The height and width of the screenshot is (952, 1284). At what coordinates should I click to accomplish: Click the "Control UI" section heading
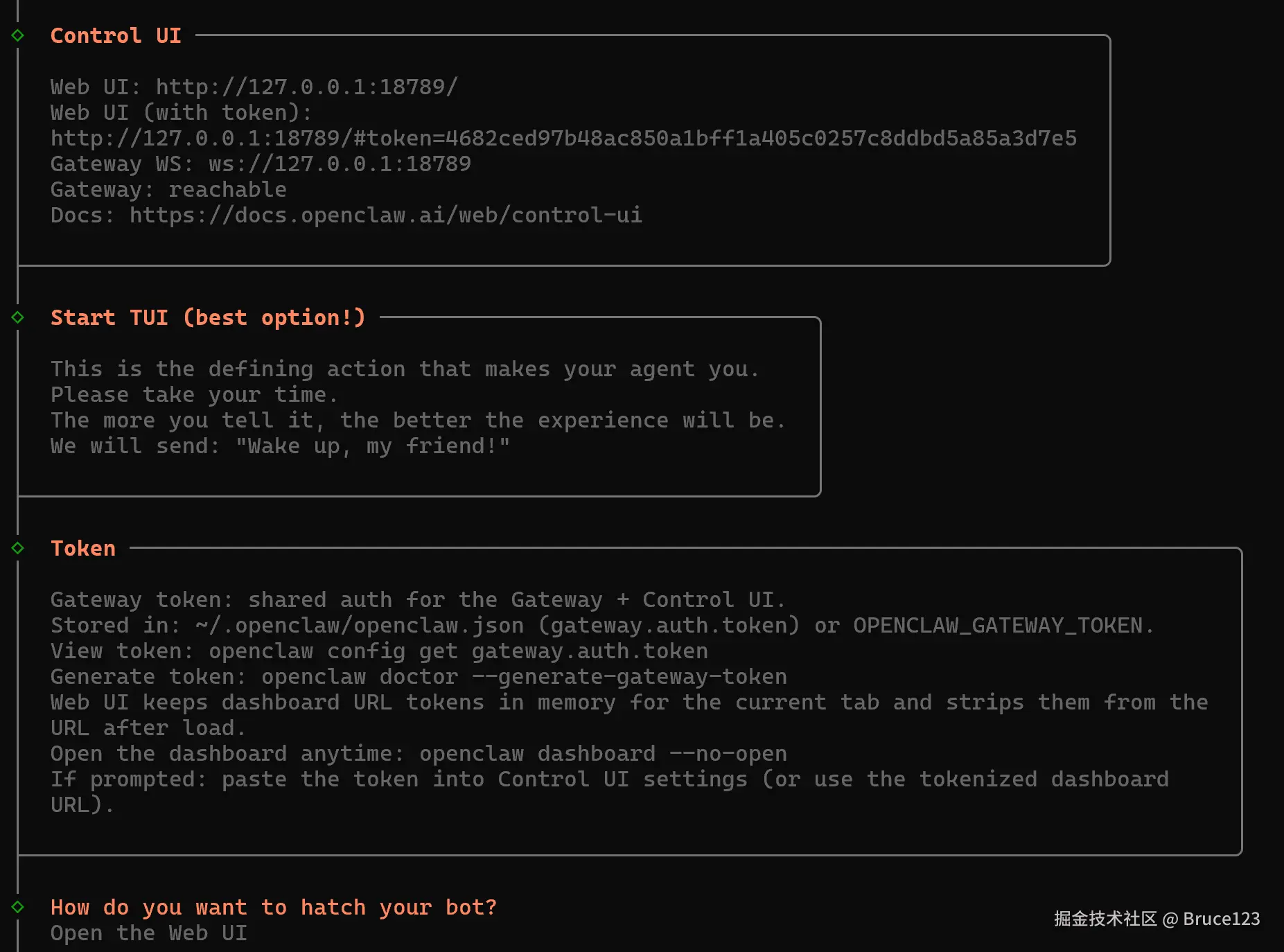(x=116, y=35)
